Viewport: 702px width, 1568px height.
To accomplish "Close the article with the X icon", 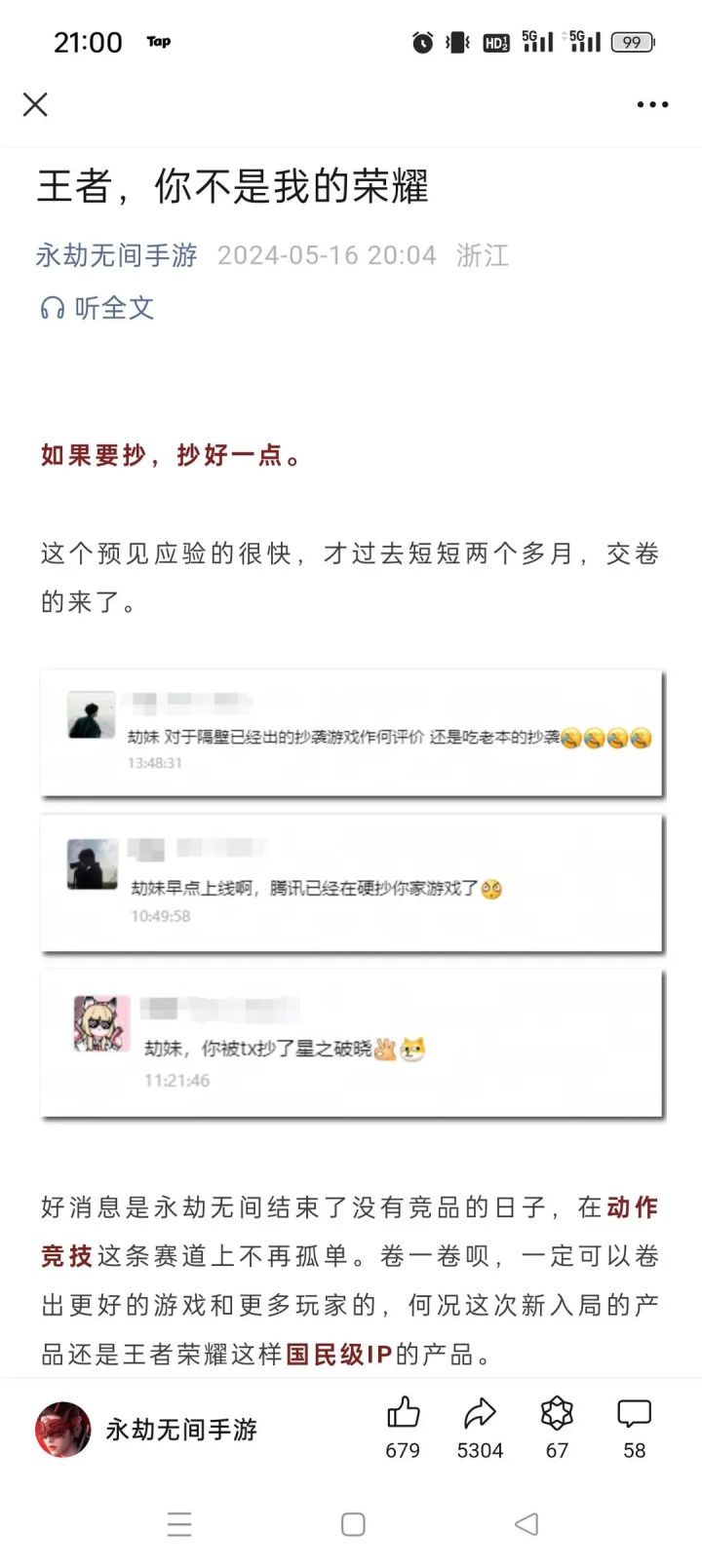I will pos(35,104).
